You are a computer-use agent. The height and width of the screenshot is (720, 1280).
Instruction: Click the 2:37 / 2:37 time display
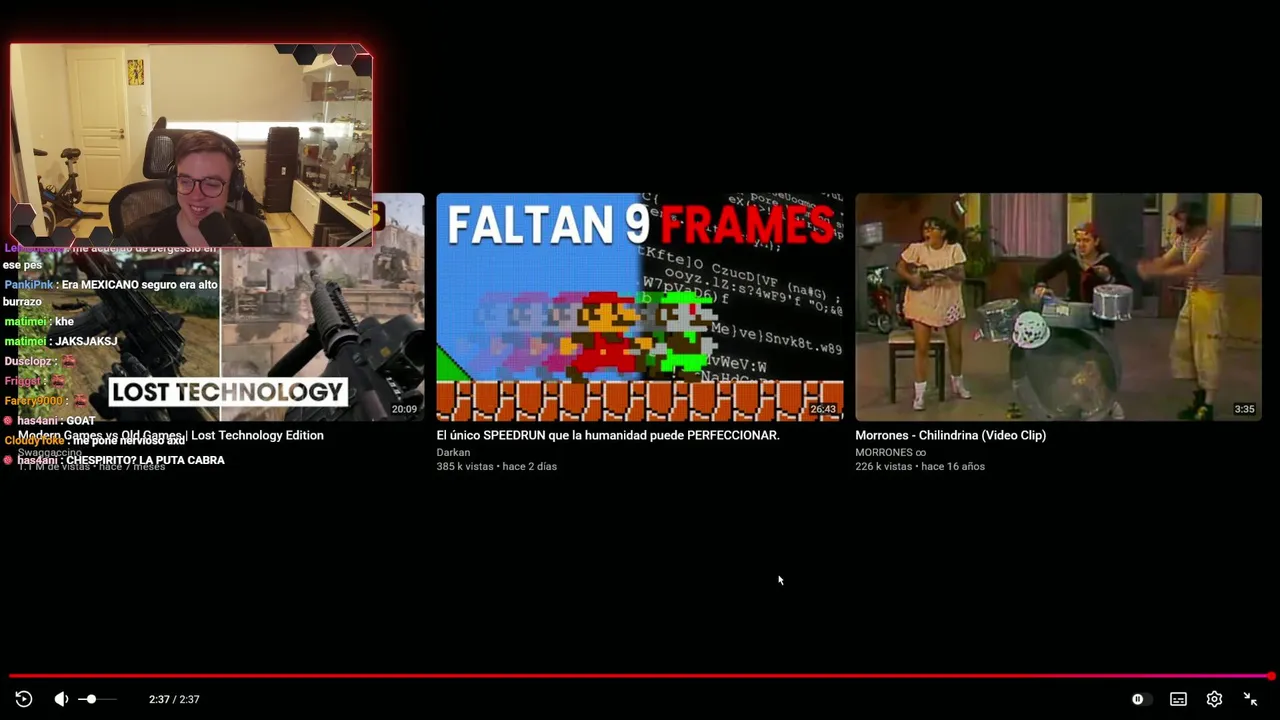click(174, 699)
